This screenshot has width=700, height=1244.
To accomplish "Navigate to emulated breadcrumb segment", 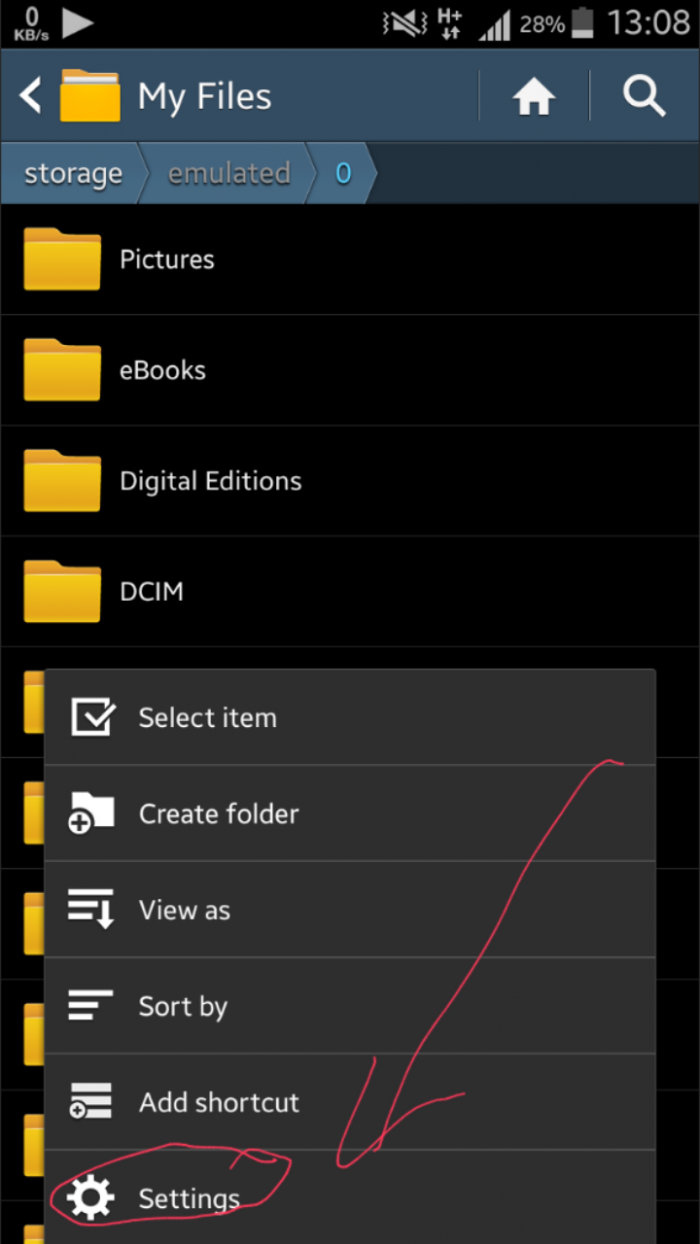I will (229, 174).
